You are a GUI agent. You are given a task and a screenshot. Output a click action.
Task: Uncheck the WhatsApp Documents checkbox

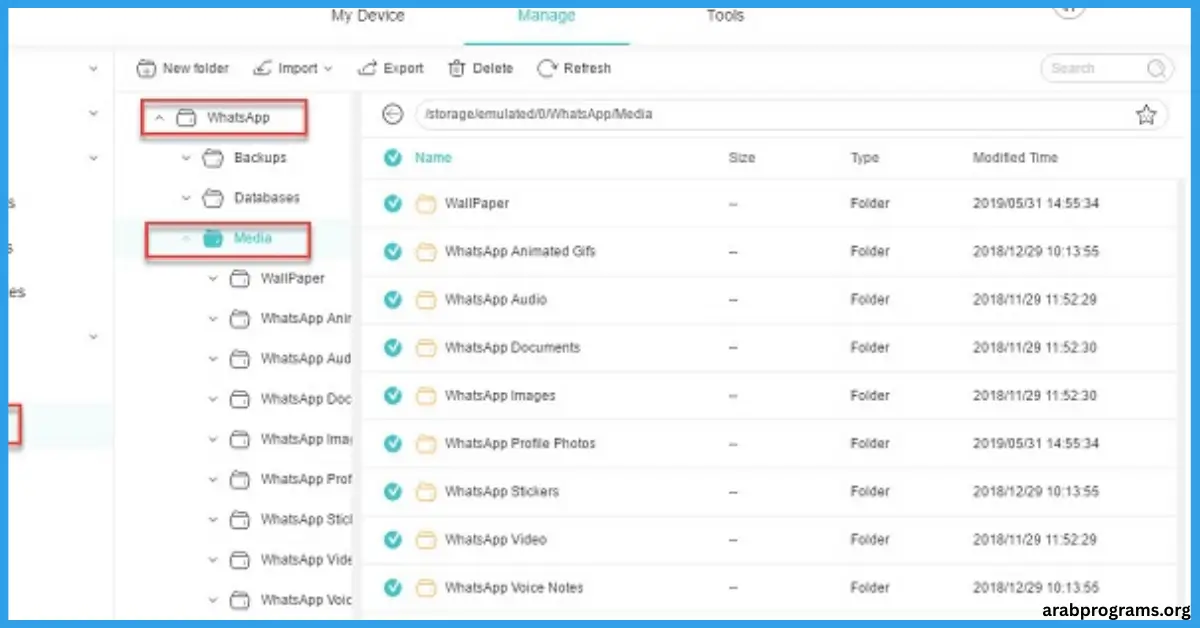[393, 347]
